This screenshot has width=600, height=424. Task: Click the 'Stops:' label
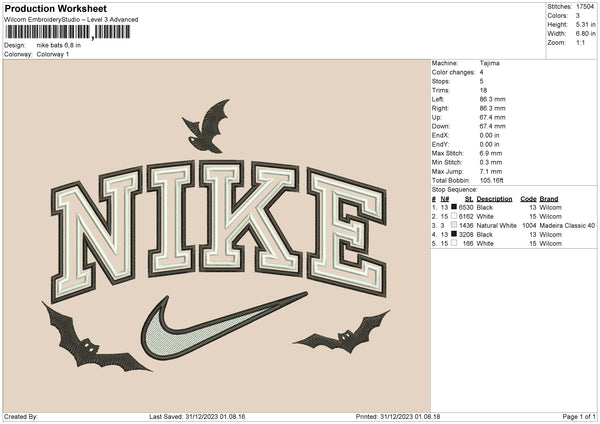[441, 81]
